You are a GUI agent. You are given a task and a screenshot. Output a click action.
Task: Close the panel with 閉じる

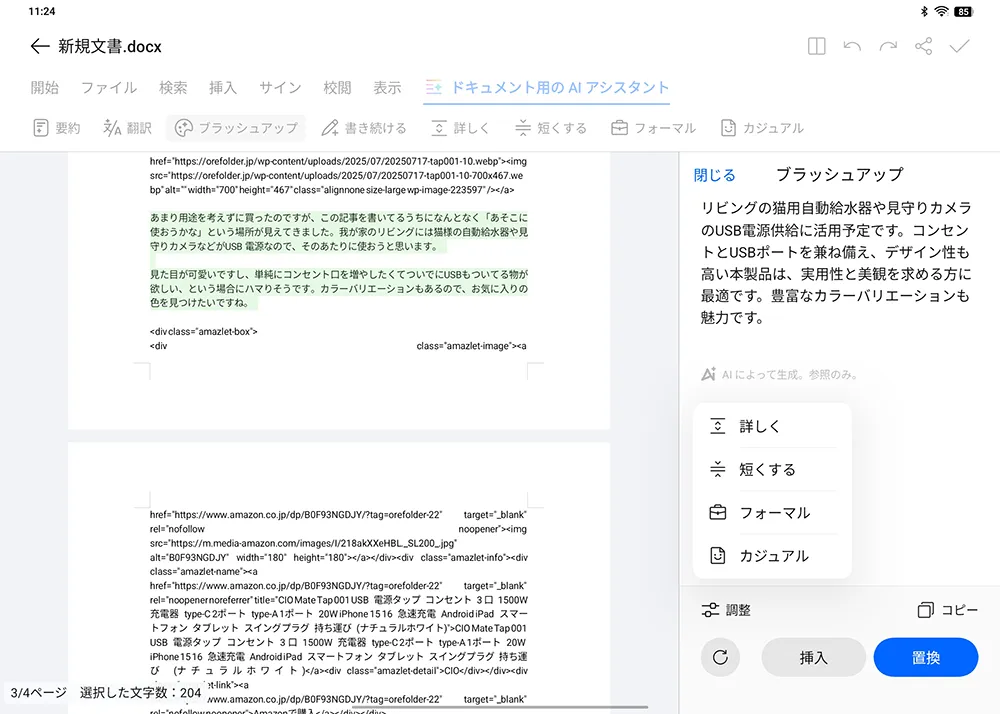click(x=714, y=175)
